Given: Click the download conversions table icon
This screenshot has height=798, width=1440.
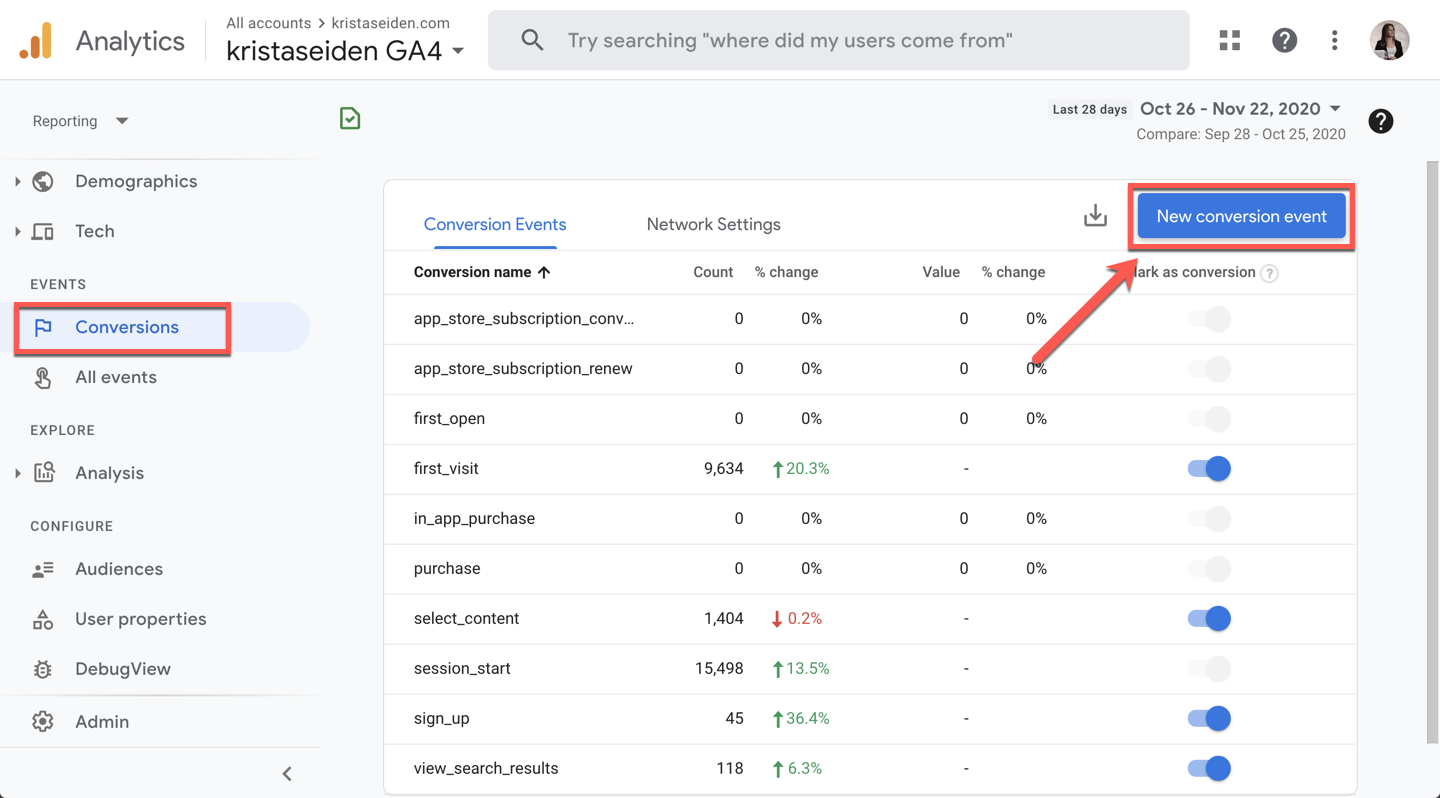Looking at the screenshot, I should (1095, 216).
